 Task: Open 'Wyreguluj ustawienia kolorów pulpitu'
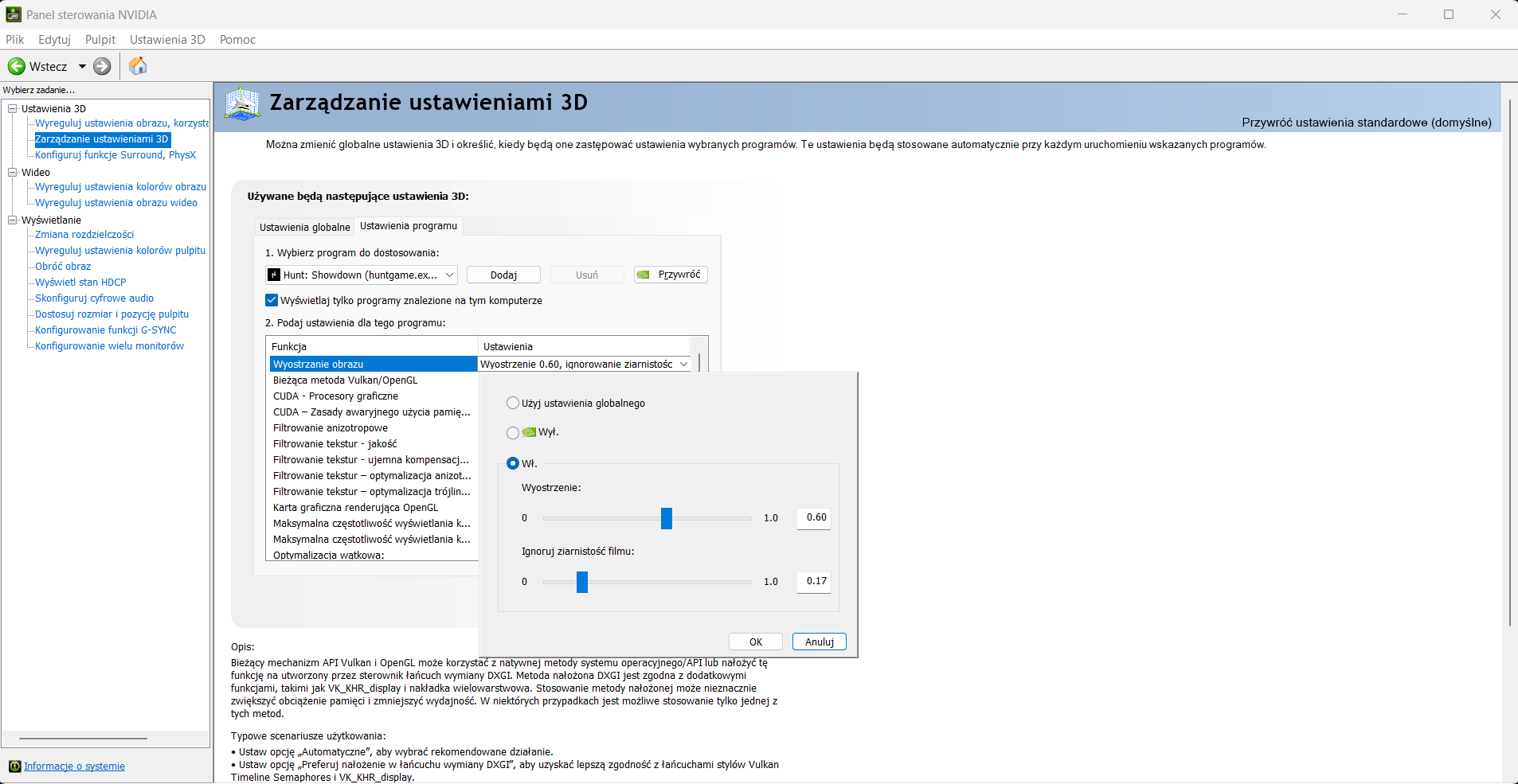pyautogui.click(x=120, y=251)
